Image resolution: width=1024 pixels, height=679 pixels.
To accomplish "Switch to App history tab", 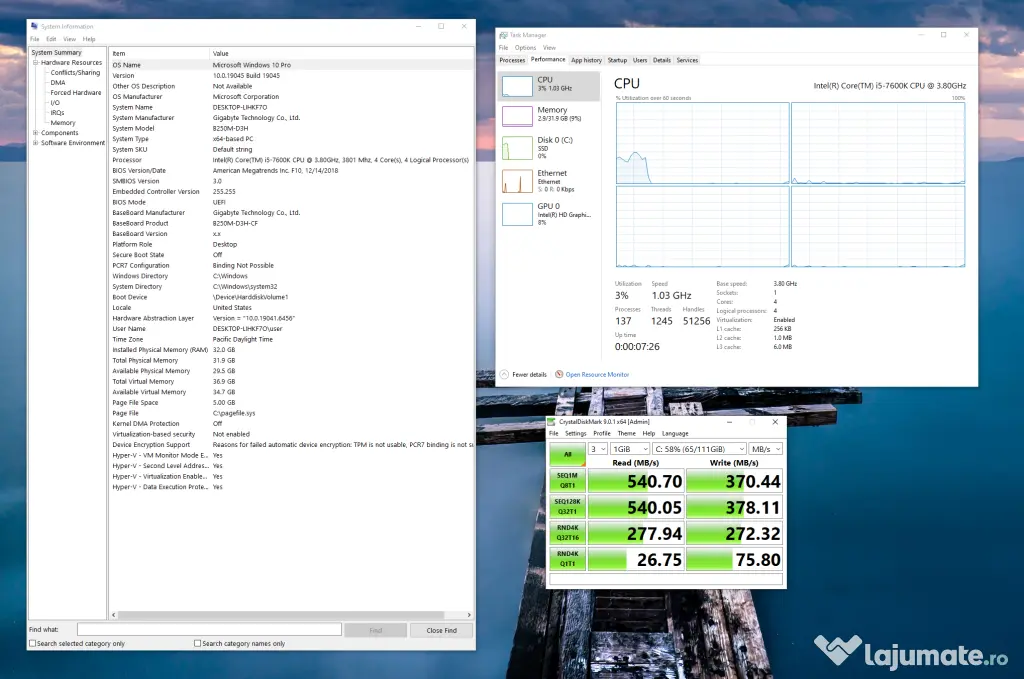I will pos(586,60).
